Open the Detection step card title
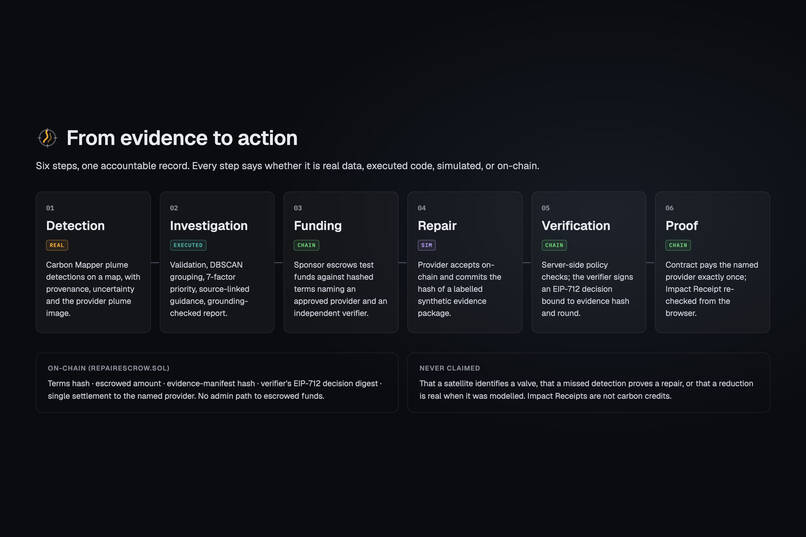The height and width of the screenshot is (537, 806). click(x=75, y=226)
